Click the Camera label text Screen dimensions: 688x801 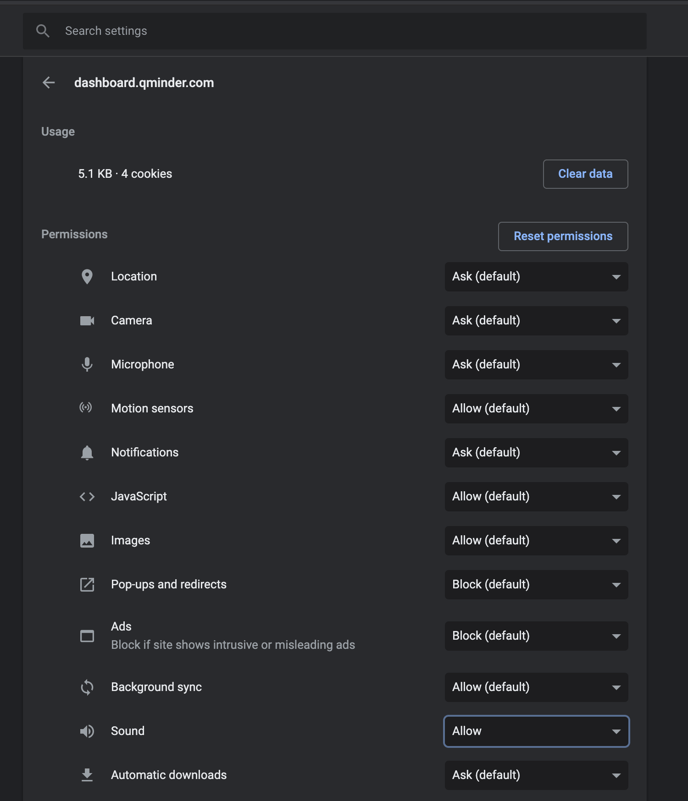pos(131,320)
